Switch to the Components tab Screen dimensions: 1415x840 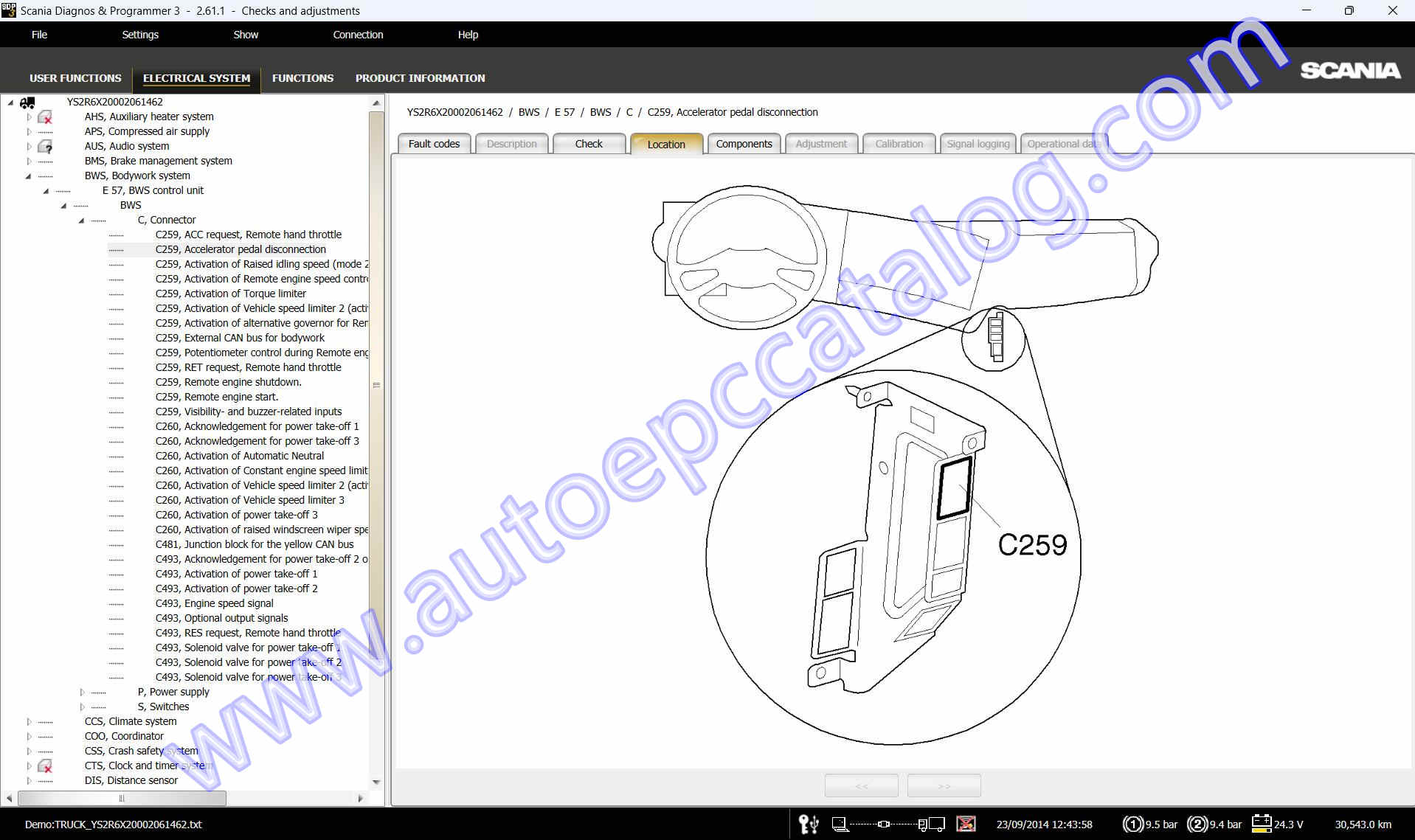click(x=744, y=143)
